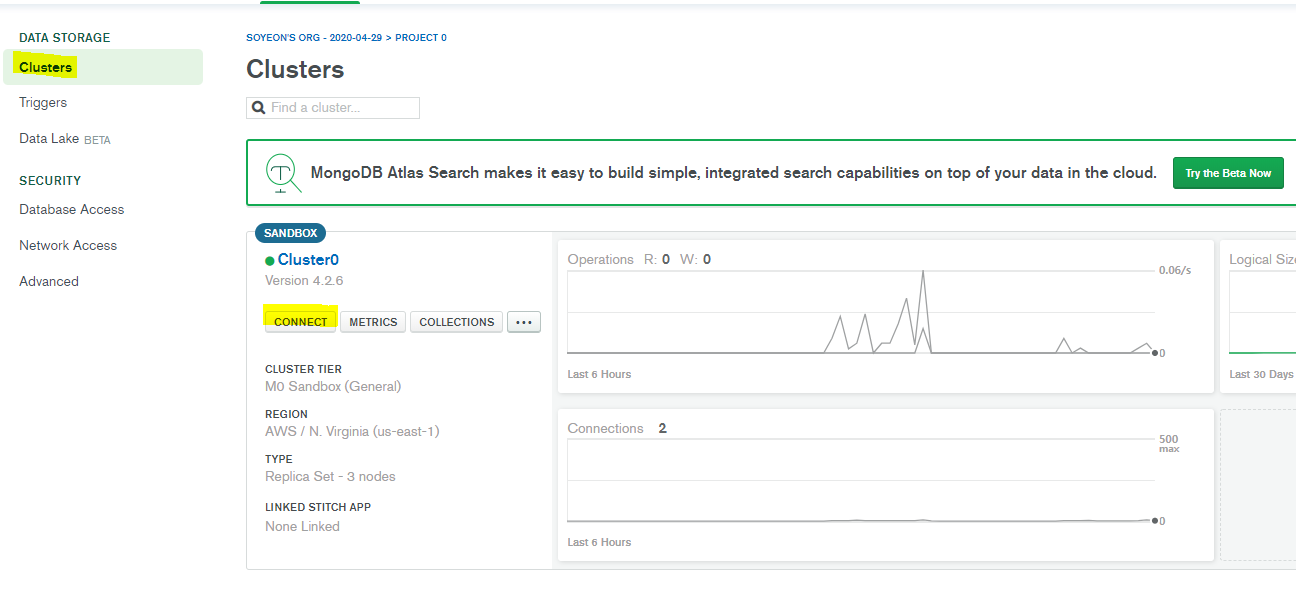Screen dimensions: 1296x596
Task: Open Triggers in the sidebar
Action: pos(43,103)
